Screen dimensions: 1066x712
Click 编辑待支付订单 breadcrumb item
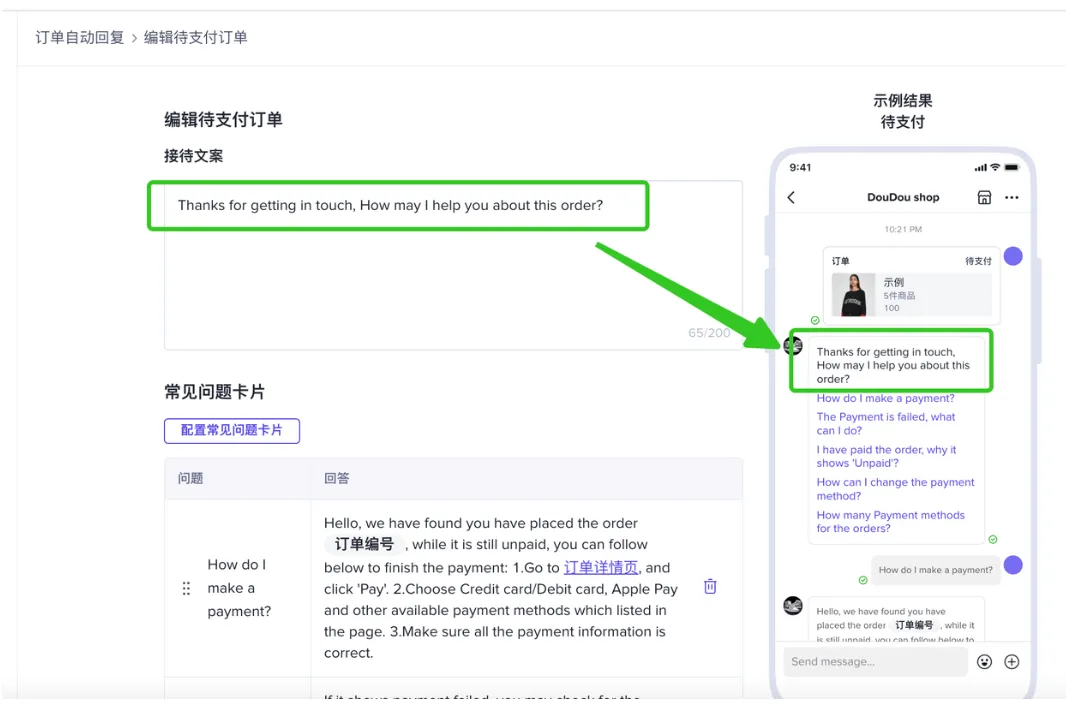click(195, 37)
